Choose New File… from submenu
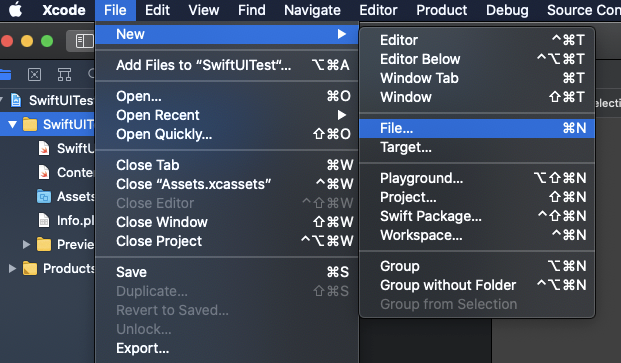This screenshot has width=621, height=363. coord(477,128)
